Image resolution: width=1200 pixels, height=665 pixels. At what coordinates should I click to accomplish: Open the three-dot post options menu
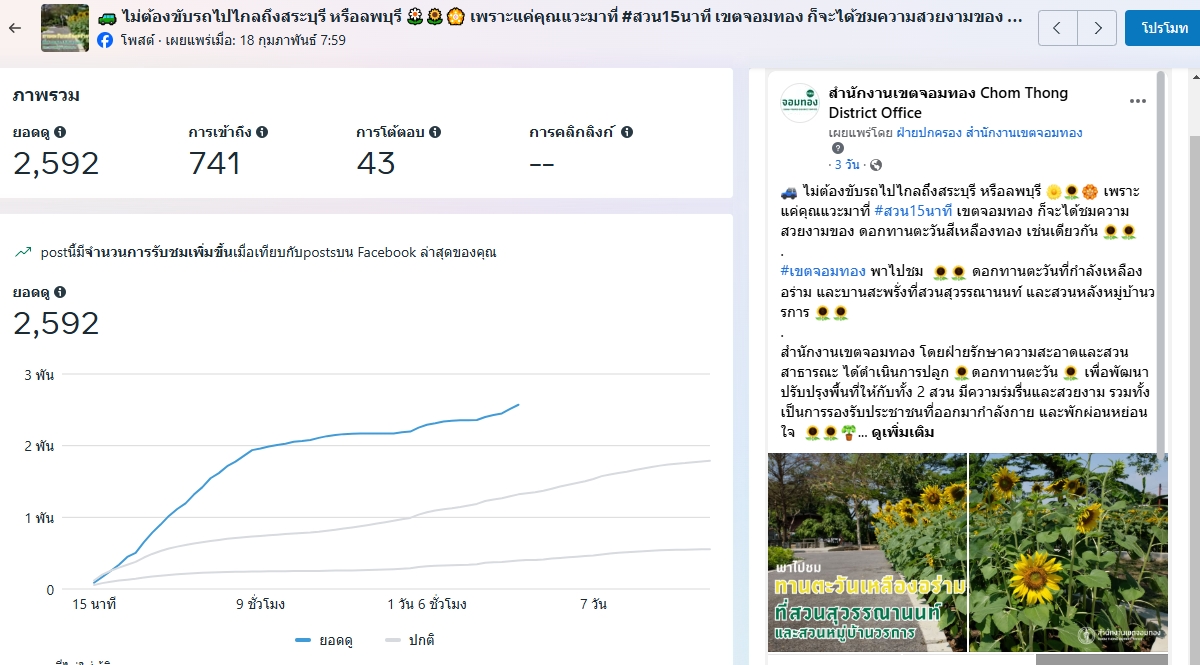[x=1138, y=101]
